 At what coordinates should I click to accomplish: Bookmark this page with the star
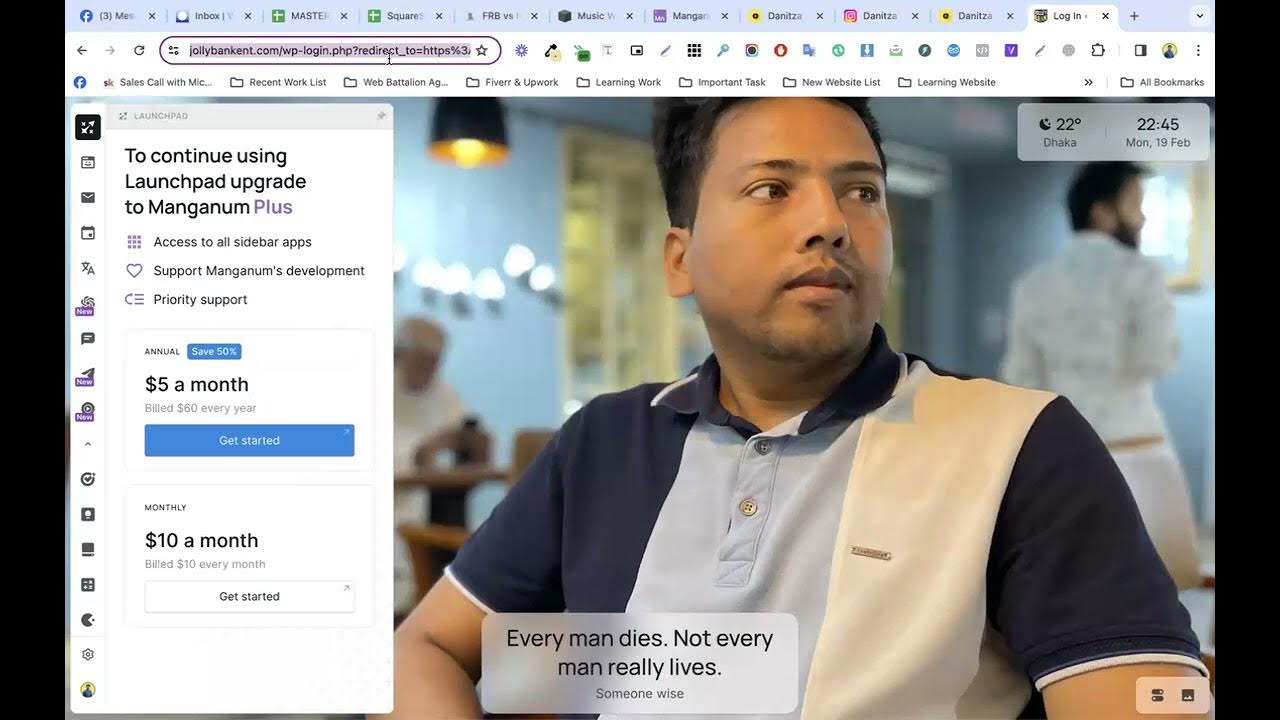[481, 50]
